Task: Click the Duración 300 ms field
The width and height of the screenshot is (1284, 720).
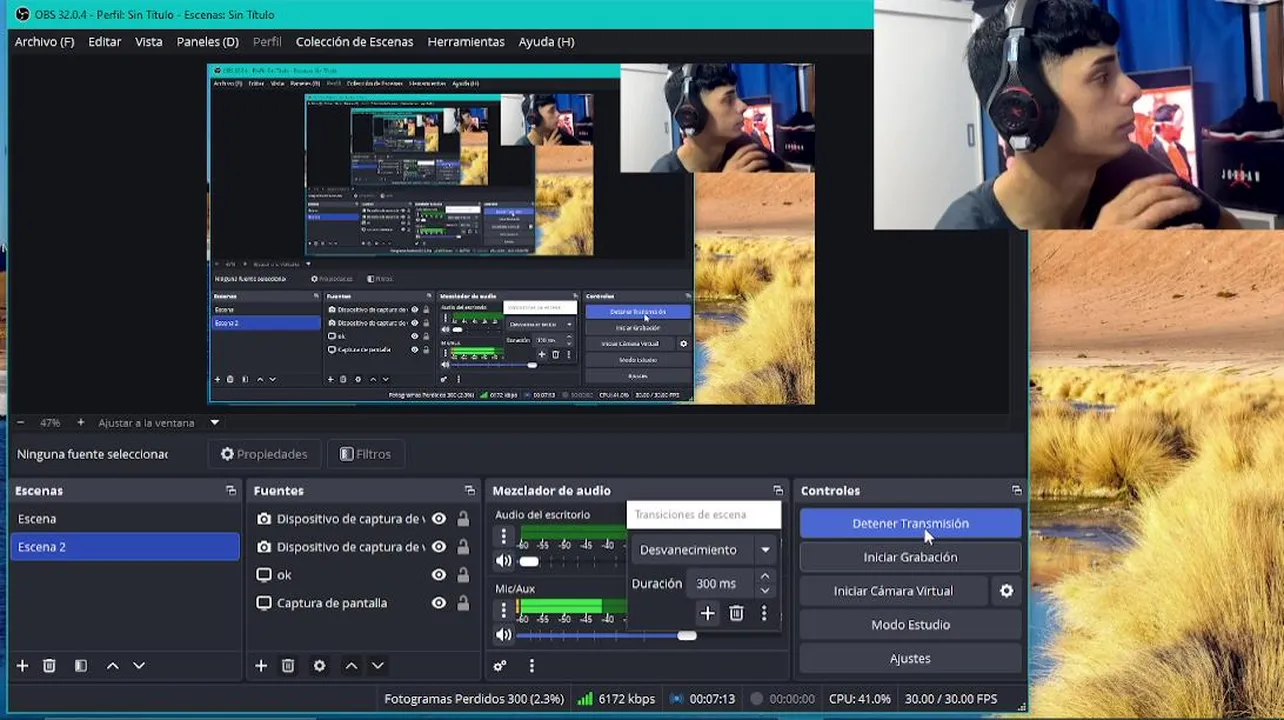Action: 722,583
